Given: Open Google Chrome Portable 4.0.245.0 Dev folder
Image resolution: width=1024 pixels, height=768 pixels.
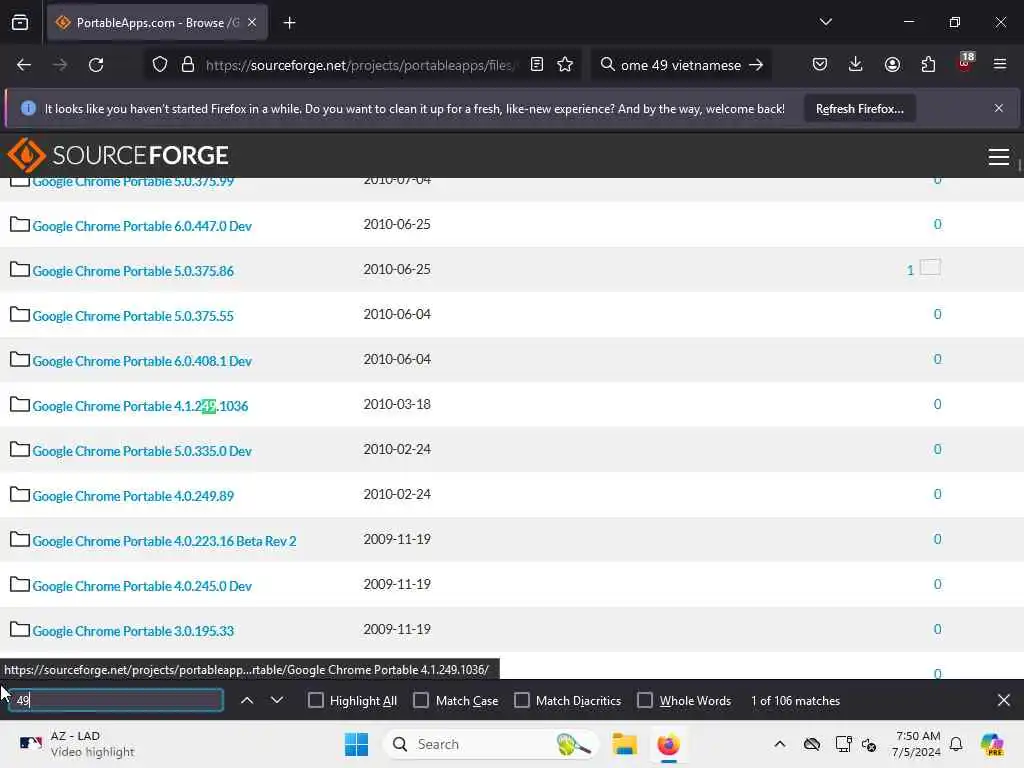Looking at the screenshot, I should pos(142,586).
